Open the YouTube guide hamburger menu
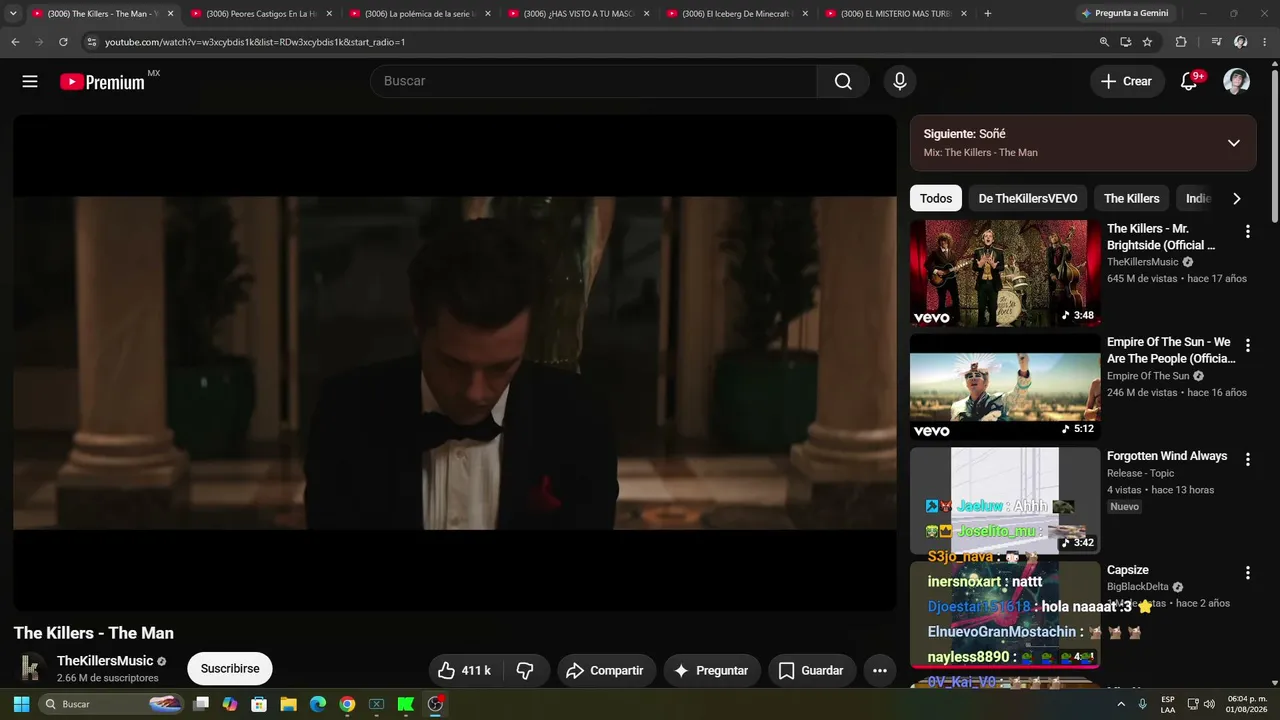Screen dimensions: 1280x720 point(30,82)
